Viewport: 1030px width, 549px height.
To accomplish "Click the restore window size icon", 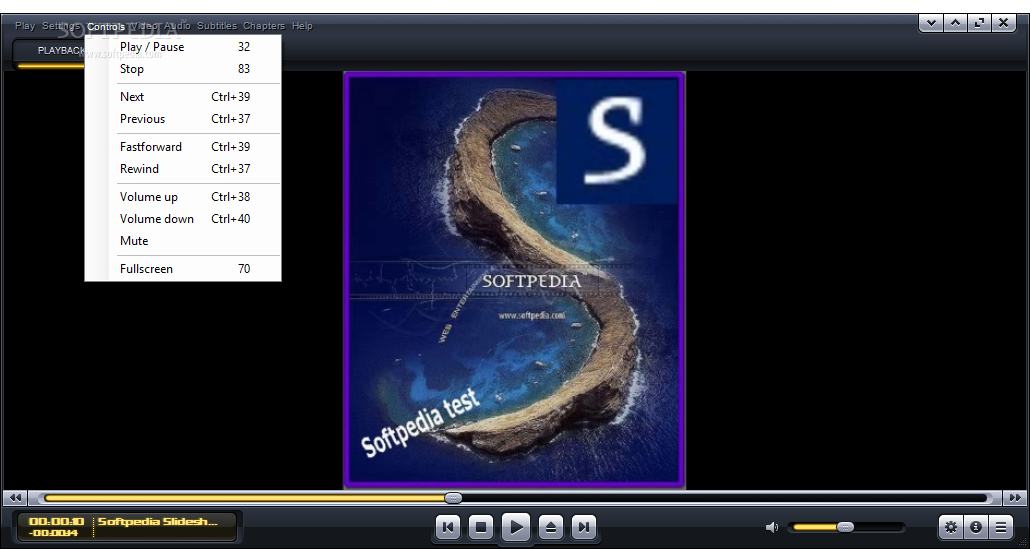I will point(979,24).
